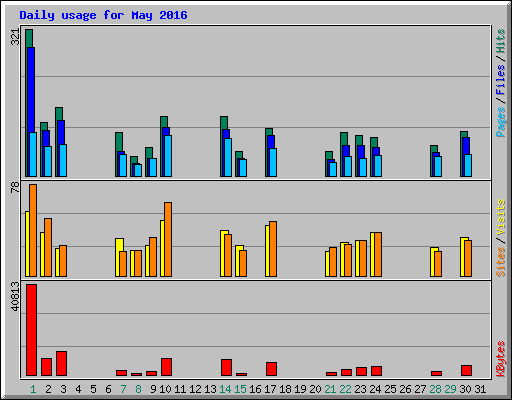Select the cyan pages bar for day 17
Screen dimensions: 512x400
273,162
